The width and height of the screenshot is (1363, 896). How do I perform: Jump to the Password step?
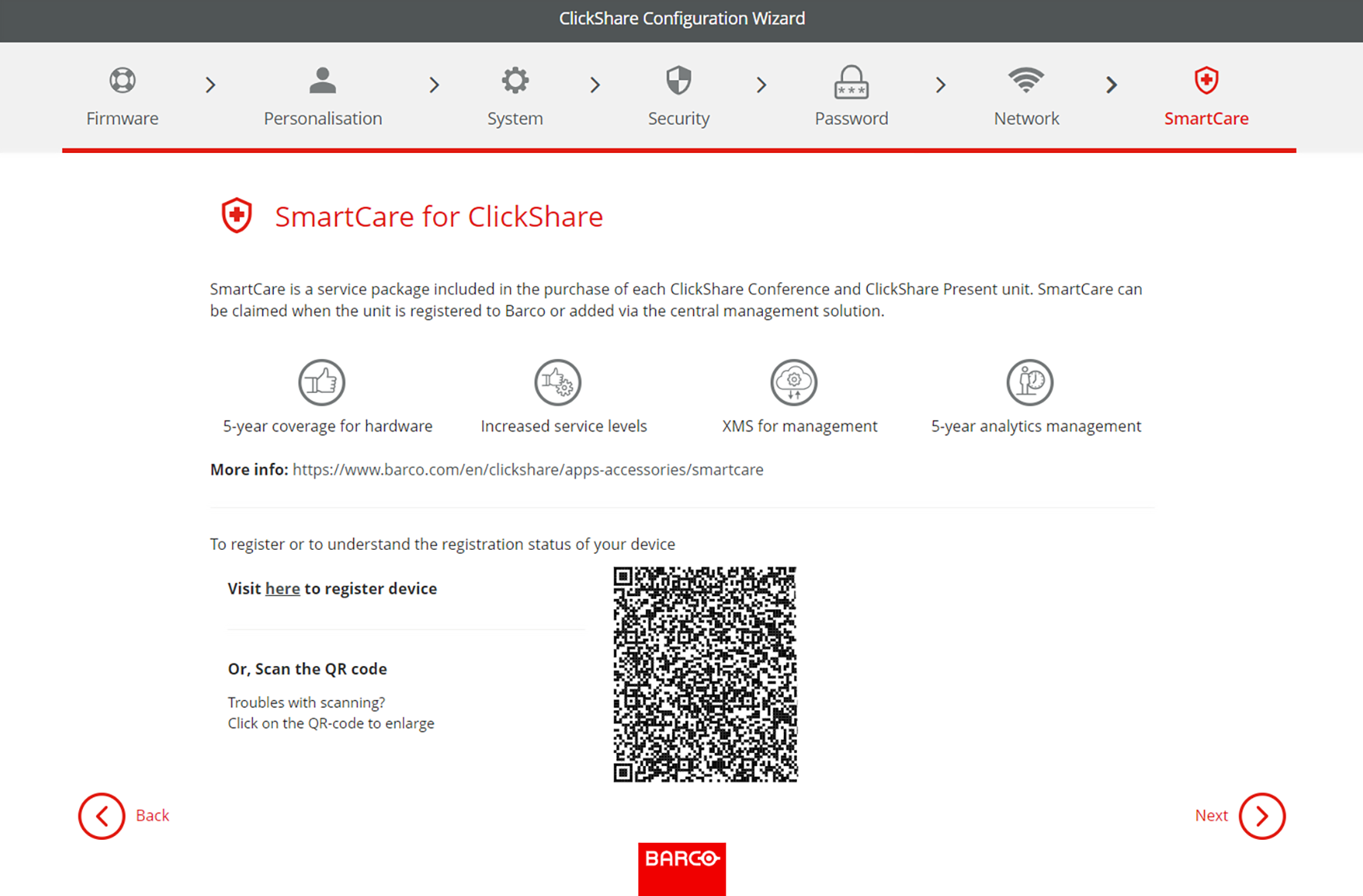[851, 118]
